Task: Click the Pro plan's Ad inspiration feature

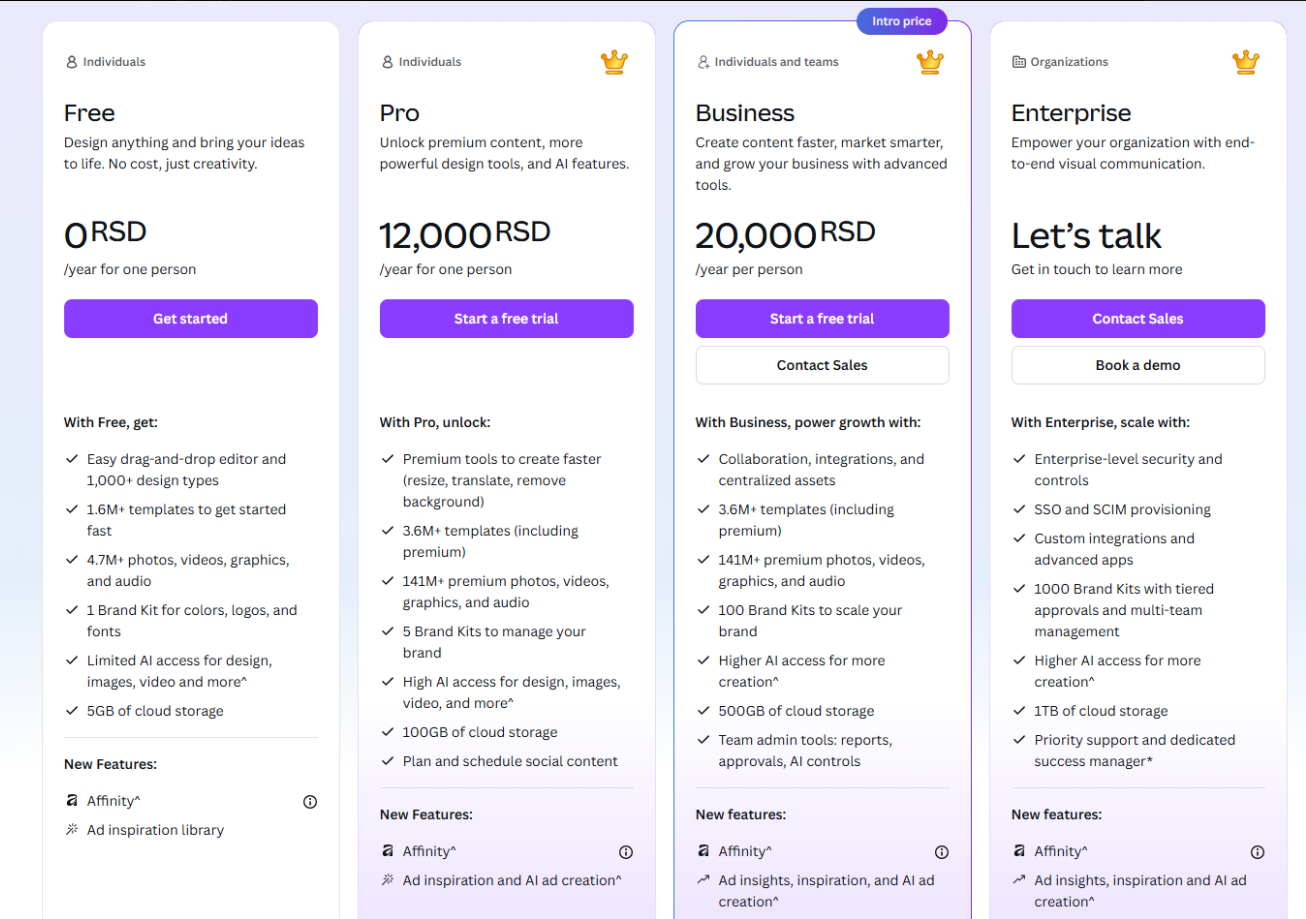Action: (511, 880)
